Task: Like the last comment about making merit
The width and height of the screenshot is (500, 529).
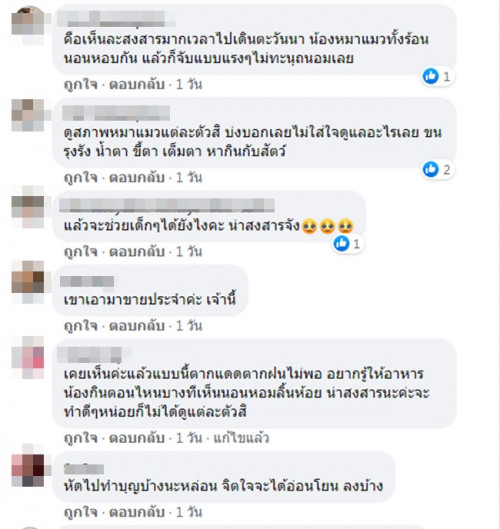Action: 81,512
